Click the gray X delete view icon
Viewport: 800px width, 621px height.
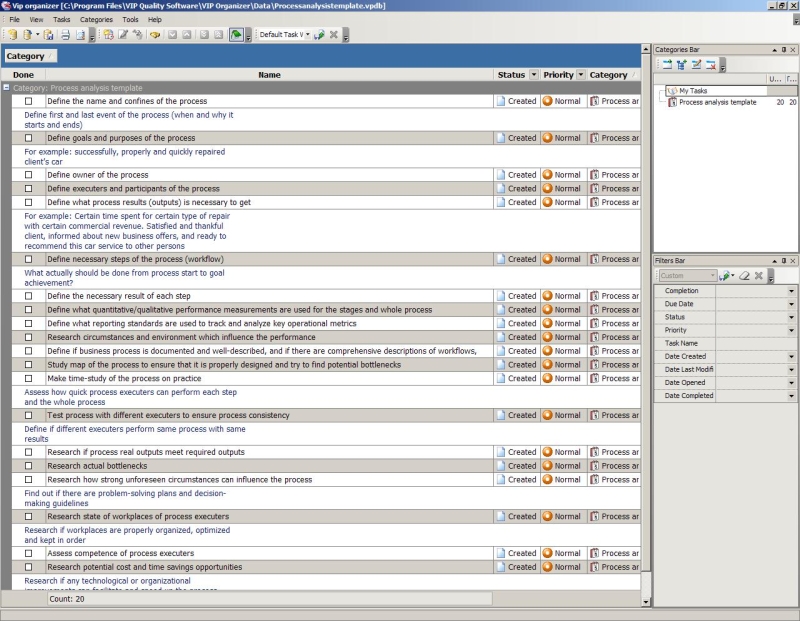coord(334,35)
